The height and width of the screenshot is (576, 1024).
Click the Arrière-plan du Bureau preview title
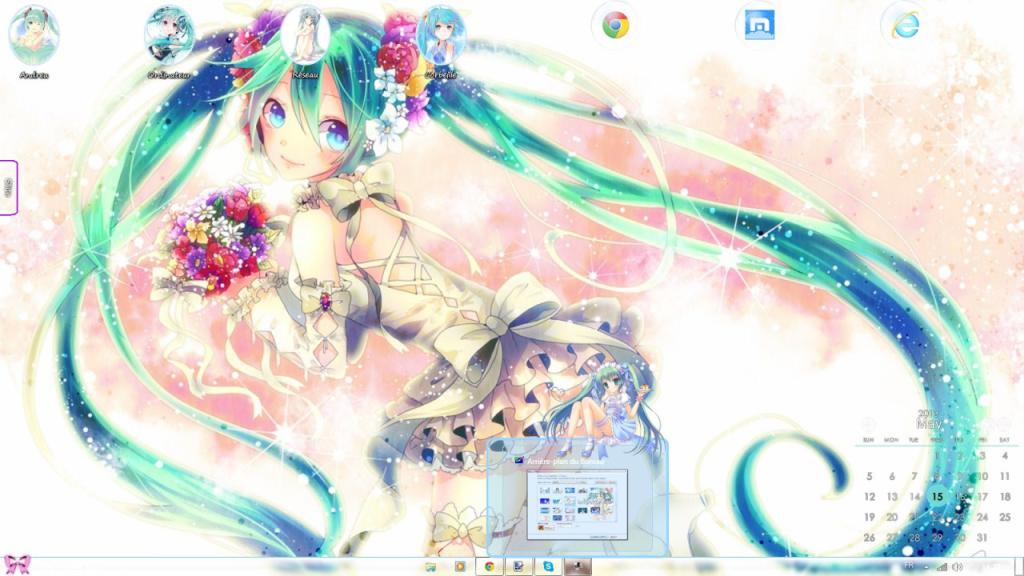[x=566, y=461]
